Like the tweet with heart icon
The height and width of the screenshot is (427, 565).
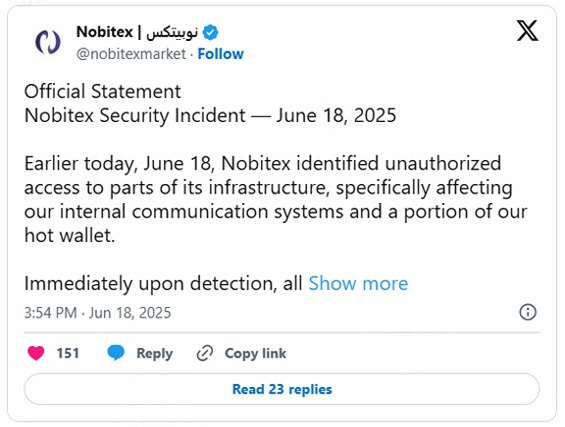click(36, 353)
